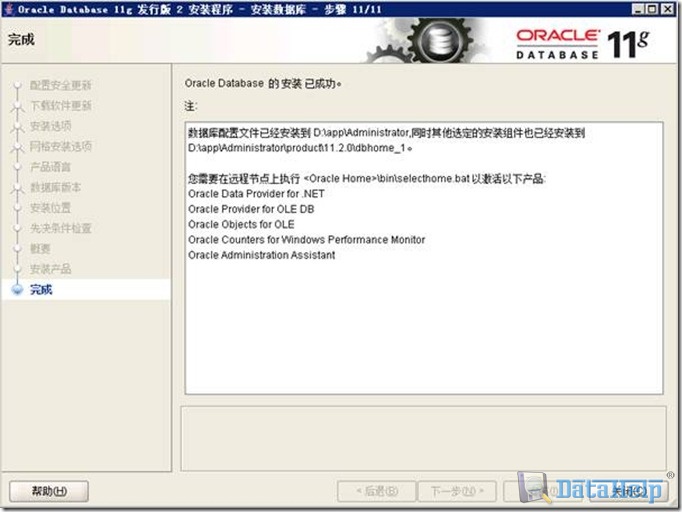
Task: Click the Java installer icon in title bar
Action: (x=9, y=9)
